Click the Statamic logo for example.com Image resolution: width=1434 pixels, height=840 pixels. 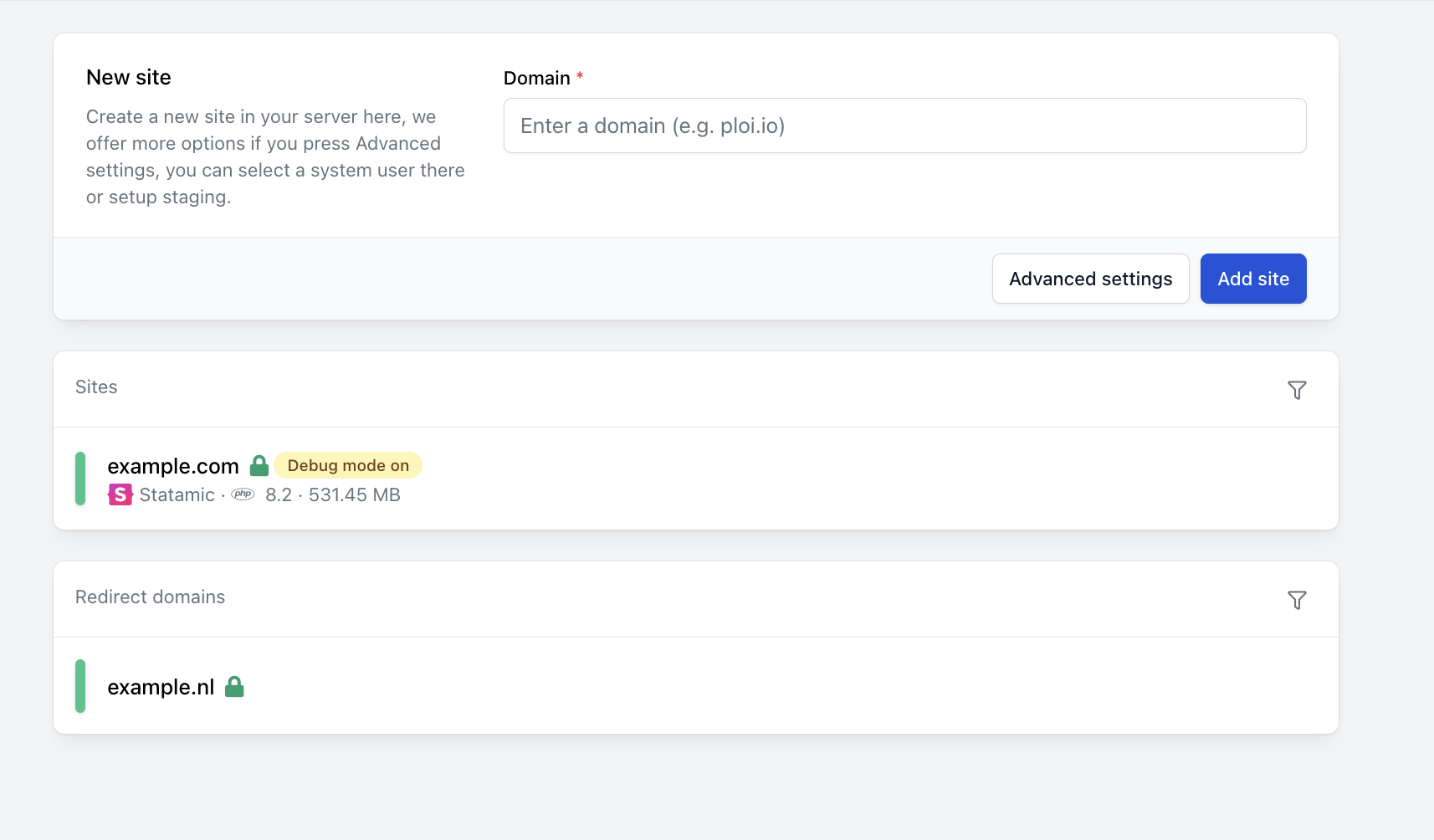[x=120, y=494]
